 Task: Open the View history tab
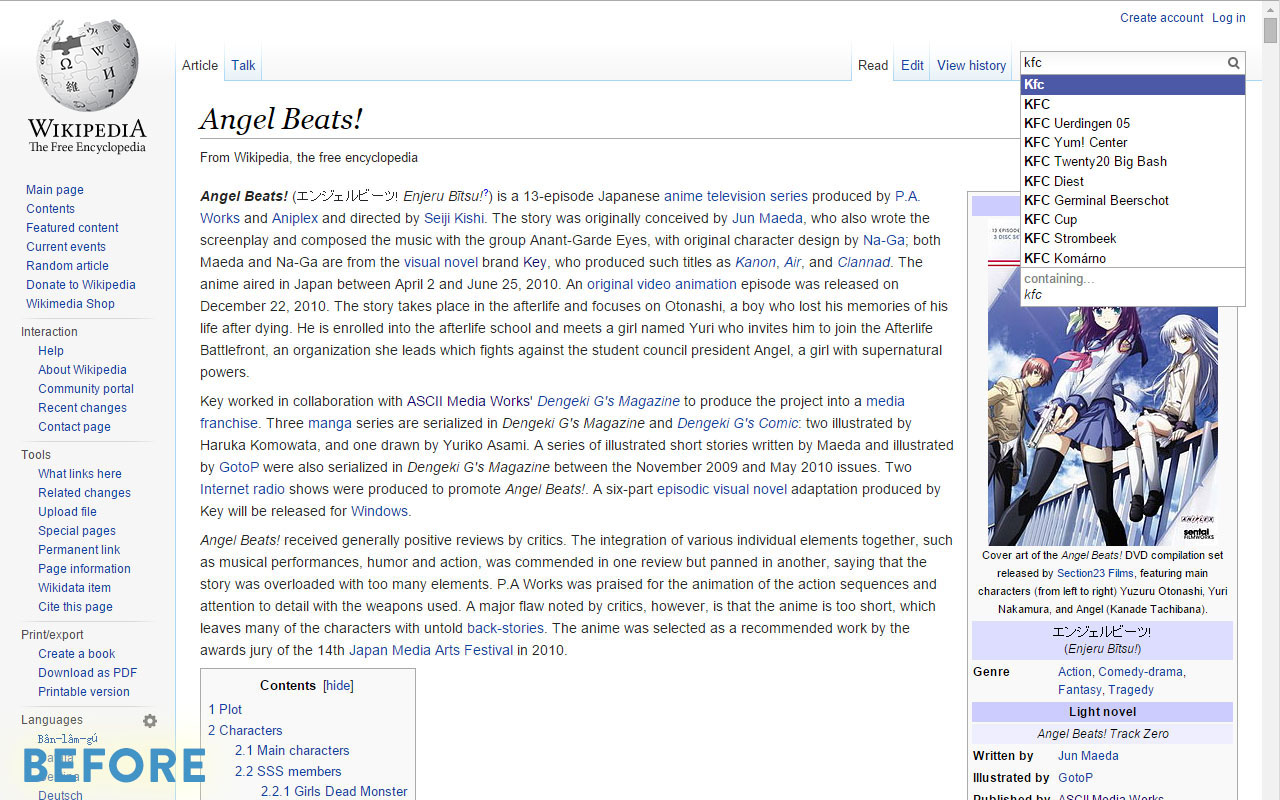point(971,65)
